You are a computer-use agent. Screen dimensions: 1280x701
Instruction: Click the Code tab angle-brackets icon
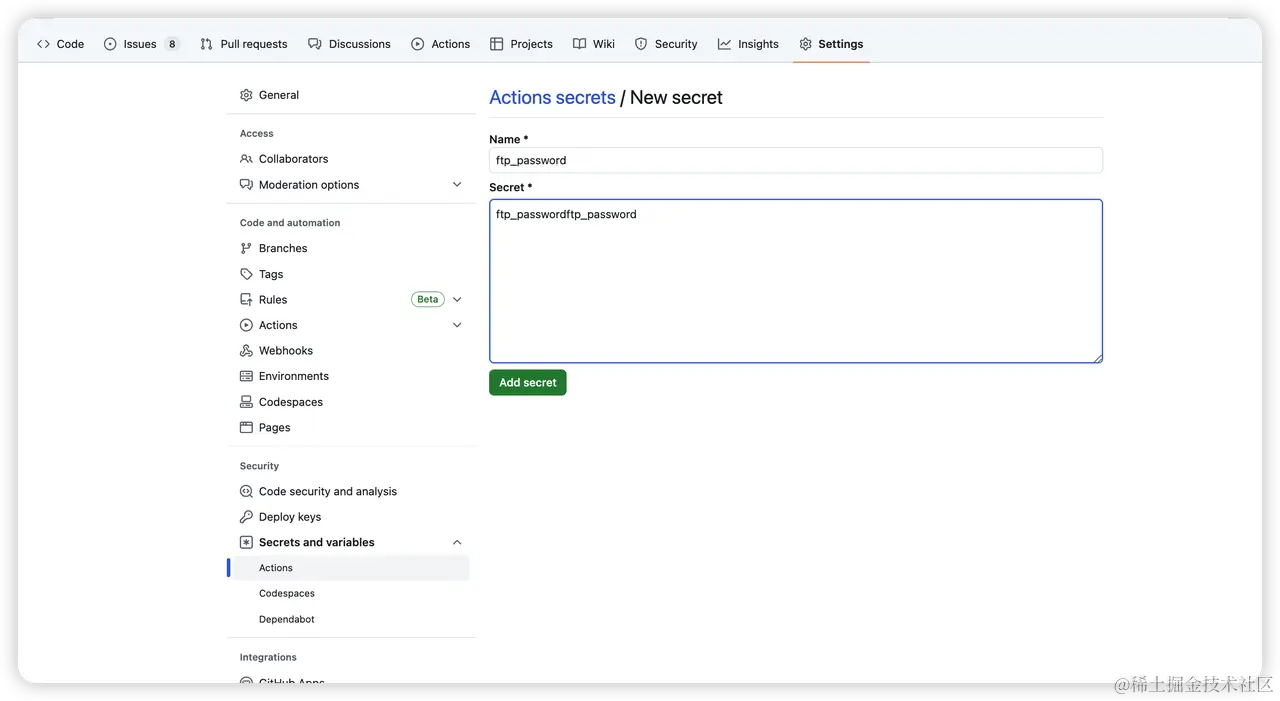coord(43,44)
